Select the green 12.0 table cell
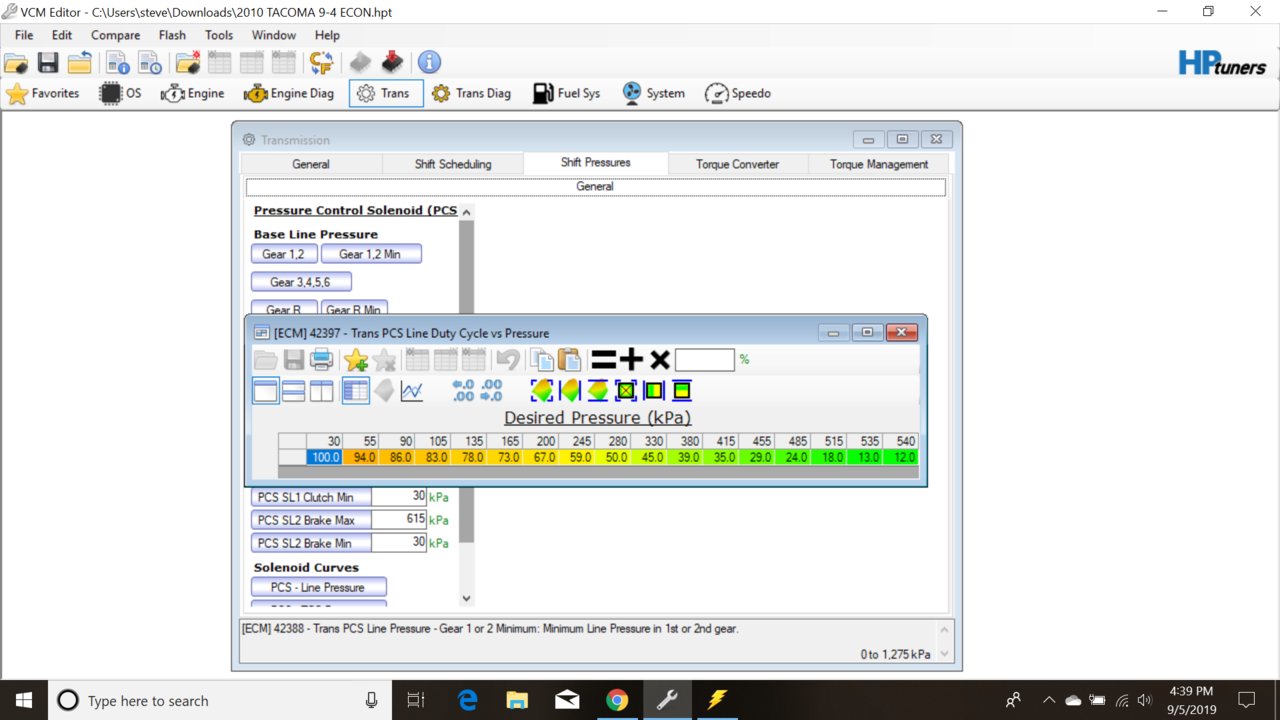The height and width of the screenshot is (720, 1280). click(900, 457)
